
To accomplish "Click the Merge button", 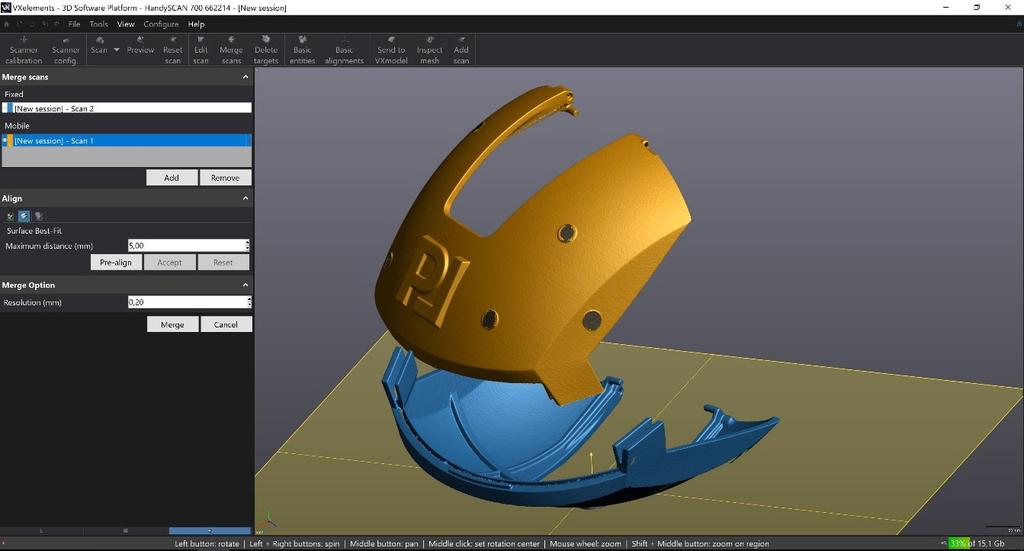I will pos(172,324).
